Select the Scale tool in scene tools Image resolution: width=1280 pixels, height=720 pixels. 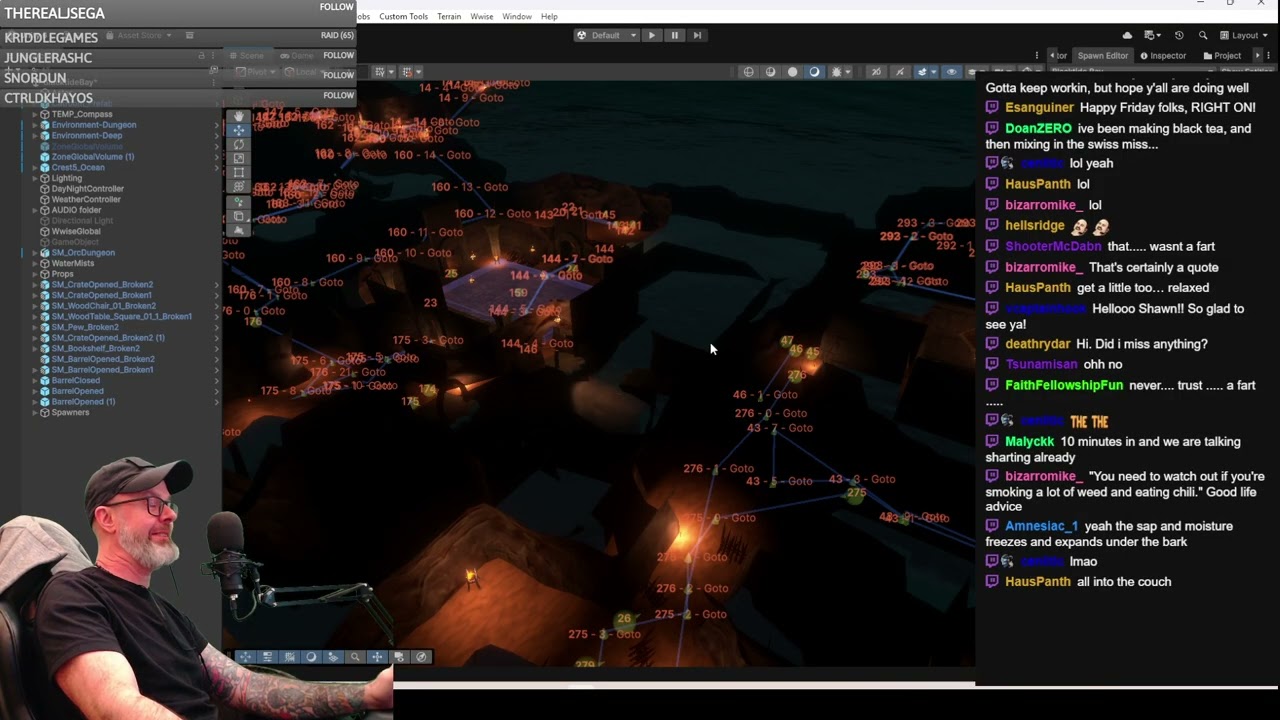click(238, 158)
